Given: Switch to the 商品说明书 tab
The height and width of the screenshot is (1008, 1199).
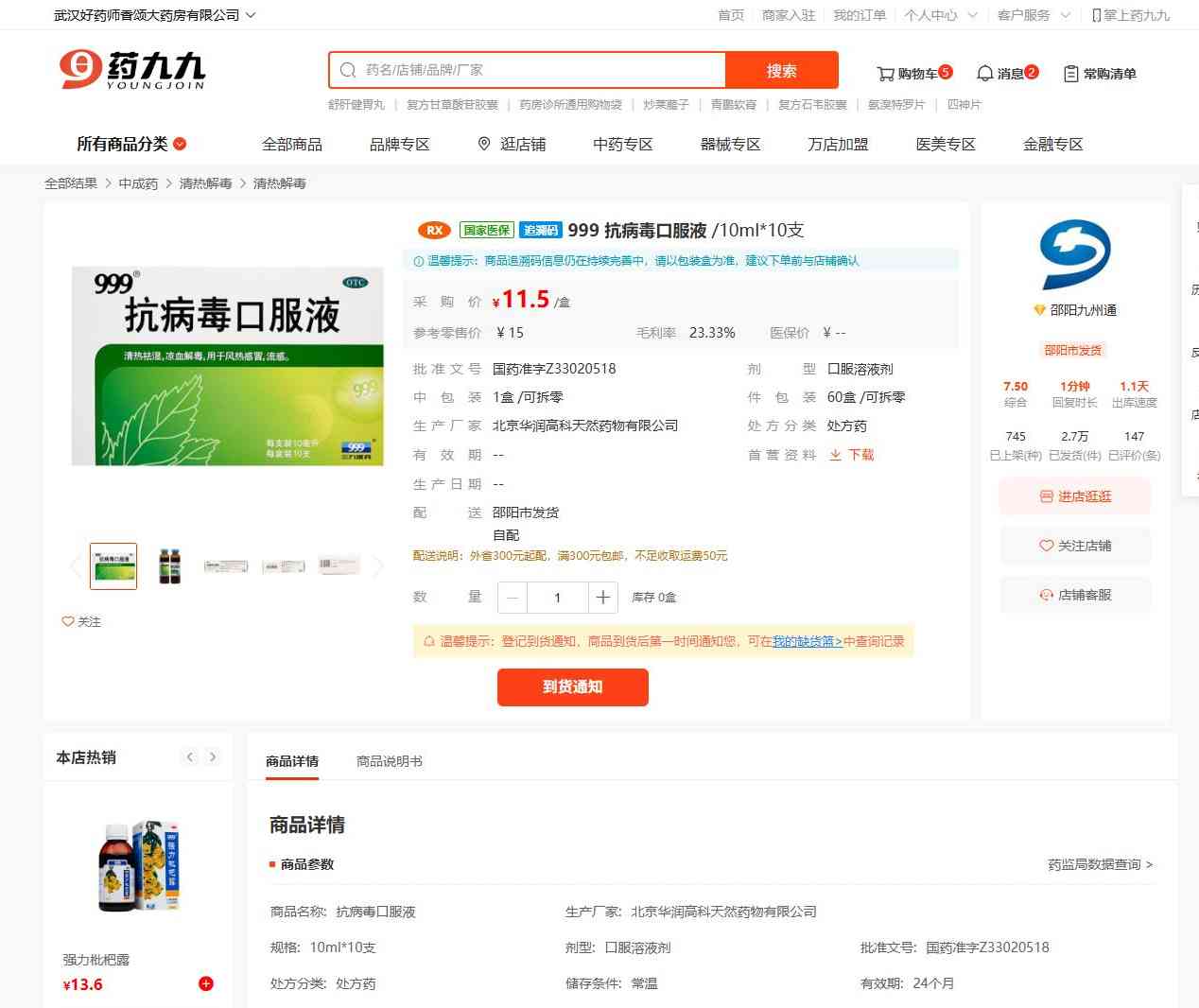Looking at the screenshot, I should 390,761.
